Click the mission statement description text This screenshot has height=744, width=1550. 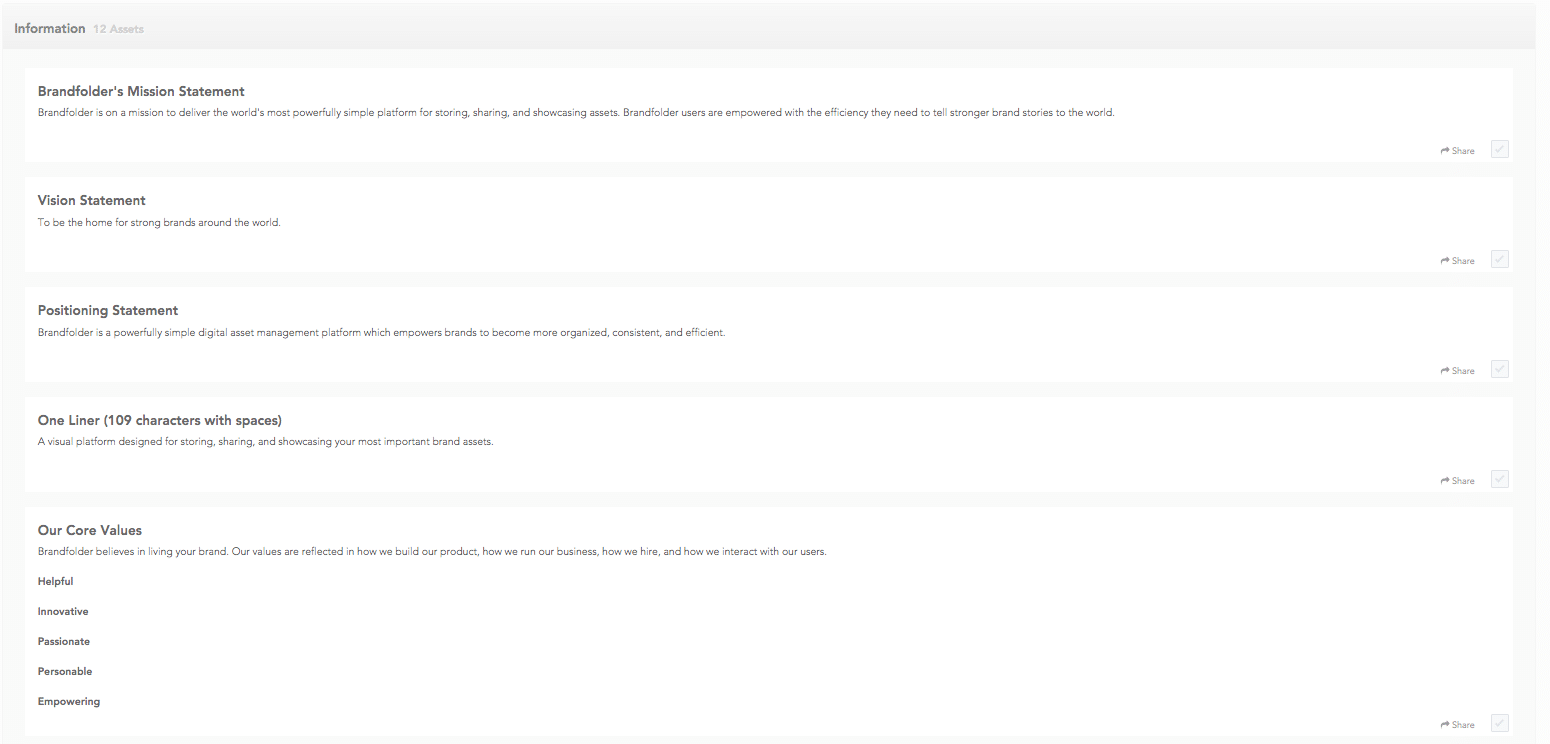coord(576,113)
